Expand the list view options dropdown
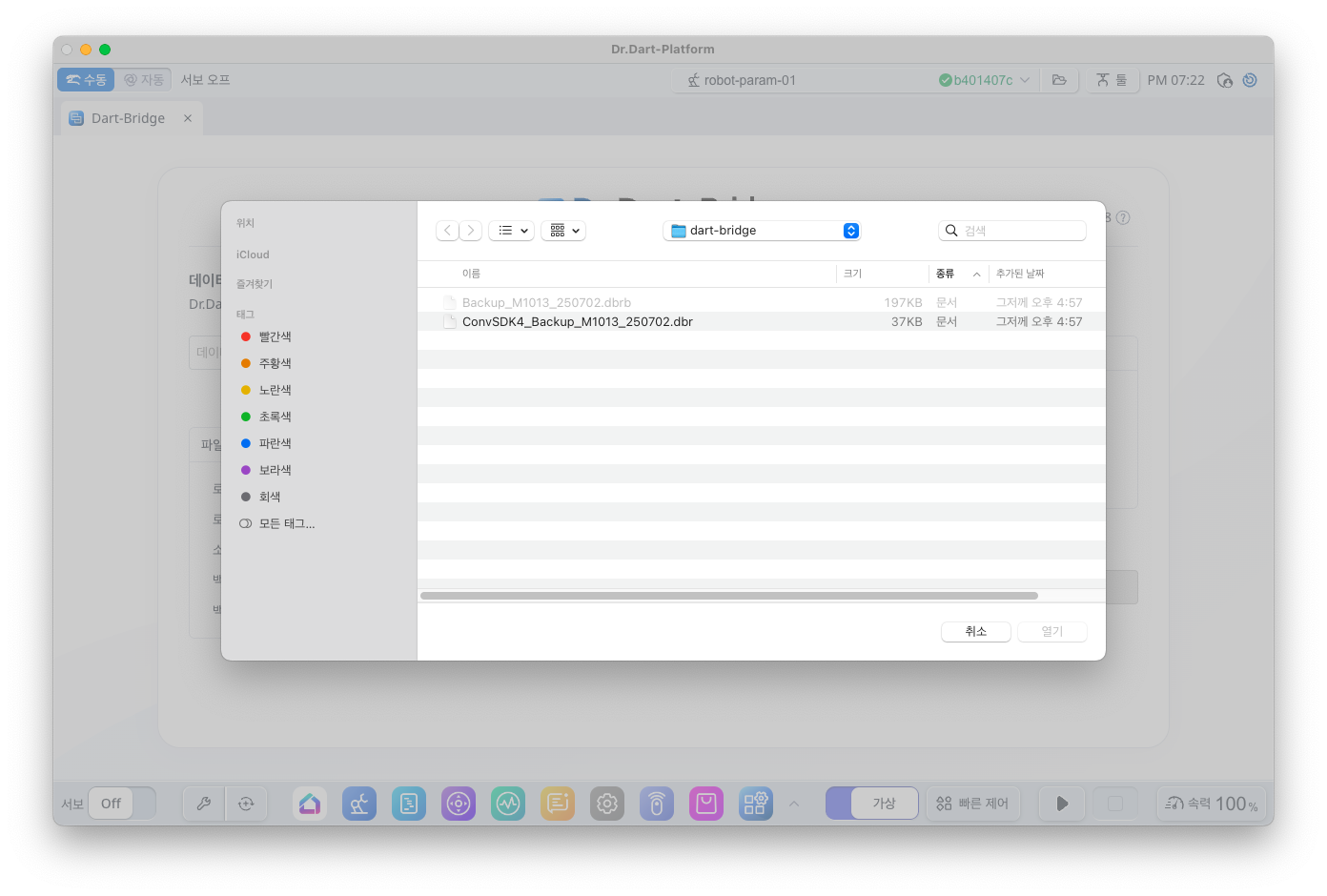This screenshot has width=1327, height=896. point(512,231)
